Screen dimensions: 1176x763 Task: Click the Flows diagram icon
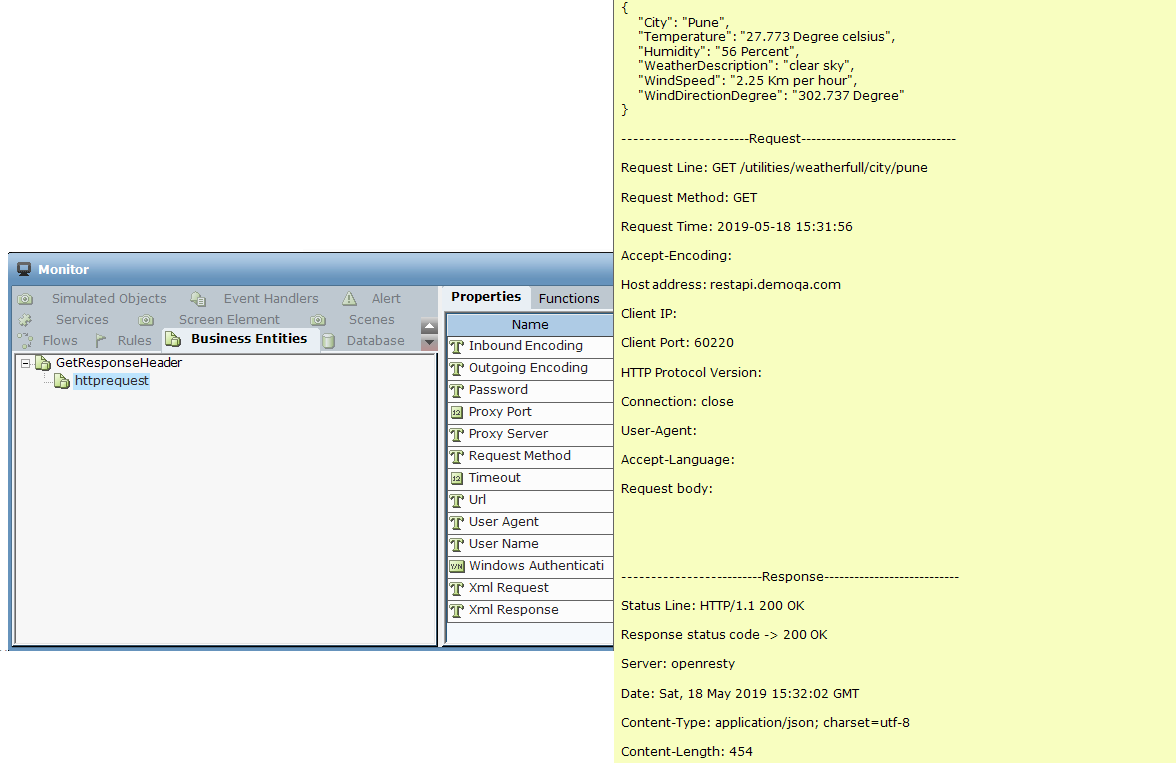click(x=26, y=341)
